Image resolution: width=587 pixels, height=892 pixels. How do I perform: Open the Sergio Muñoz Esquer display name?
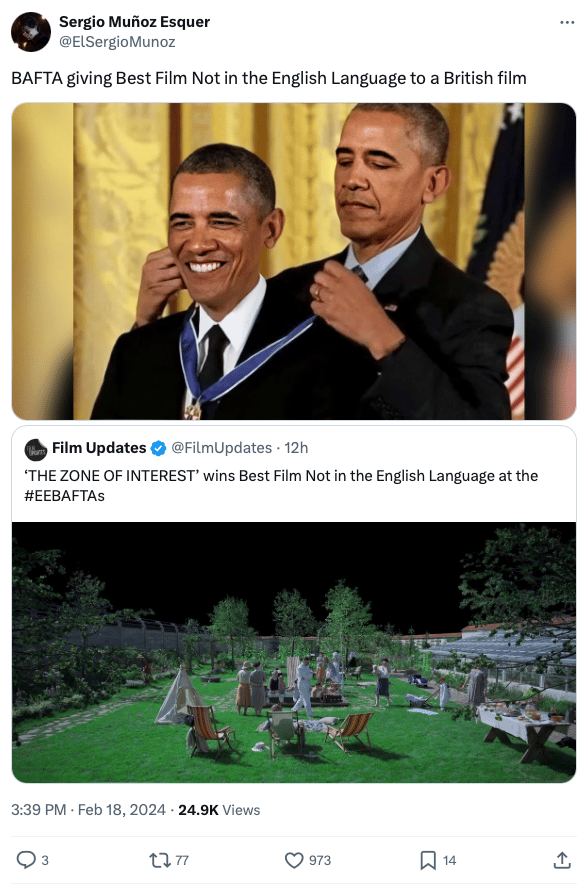(x=134, y=22)
